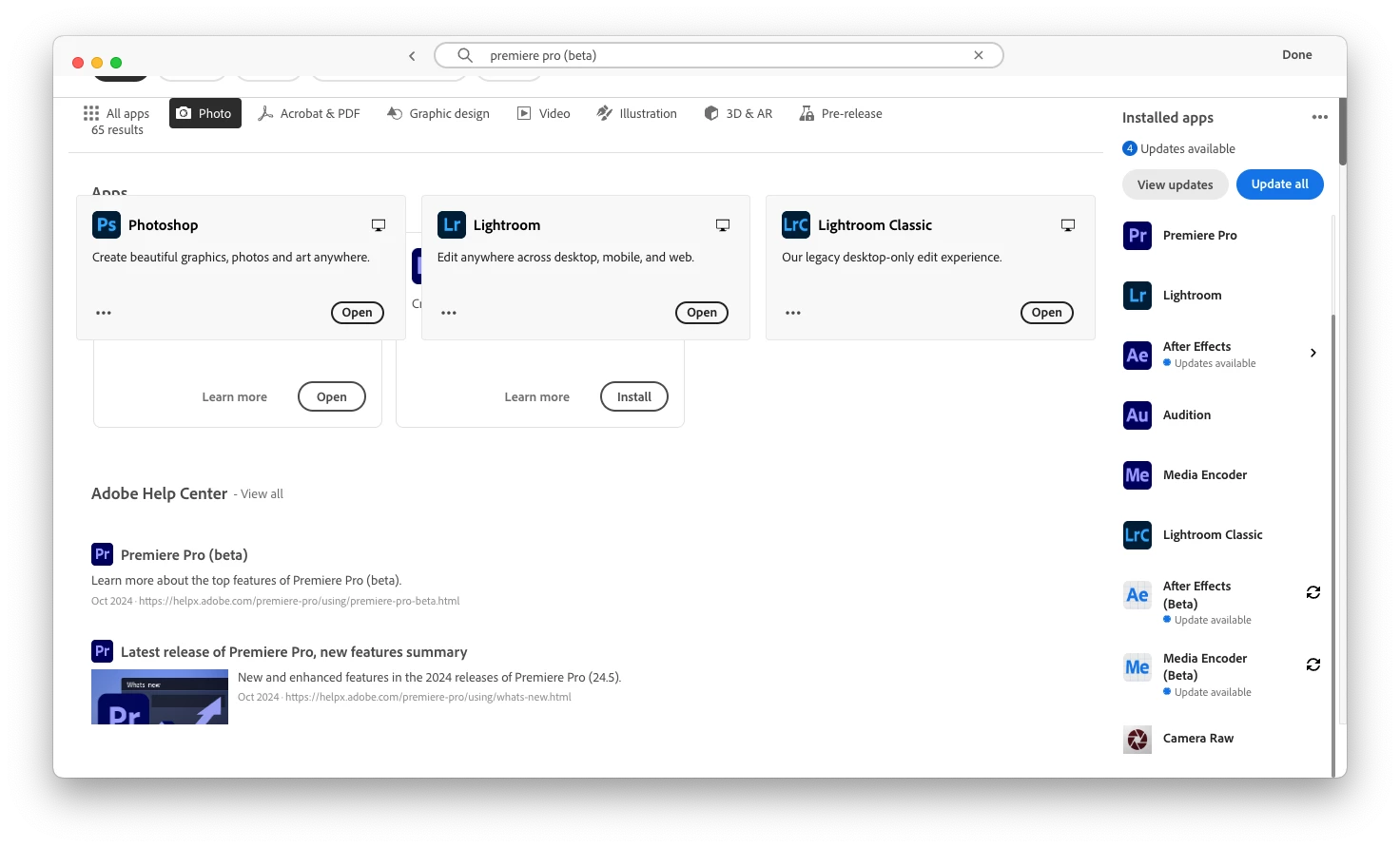
Task: Click Audition icon in Installed apps
Action: 1137,415
